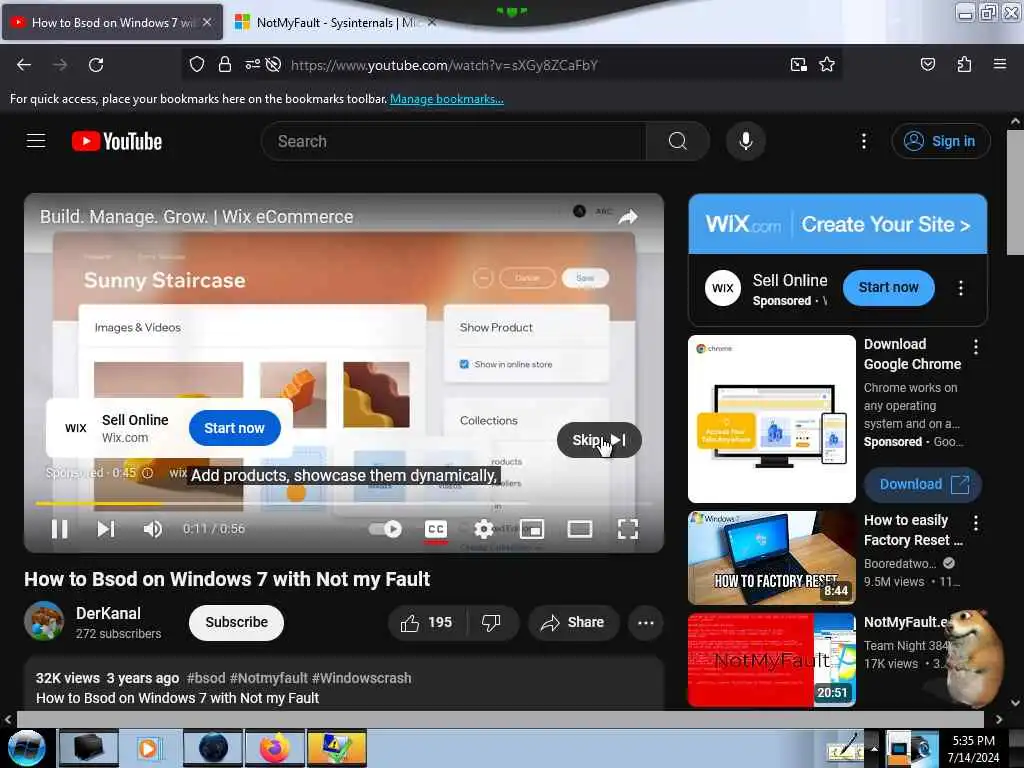Go back with the browser back arrow

pyautogui.click(x=24, y=65)
